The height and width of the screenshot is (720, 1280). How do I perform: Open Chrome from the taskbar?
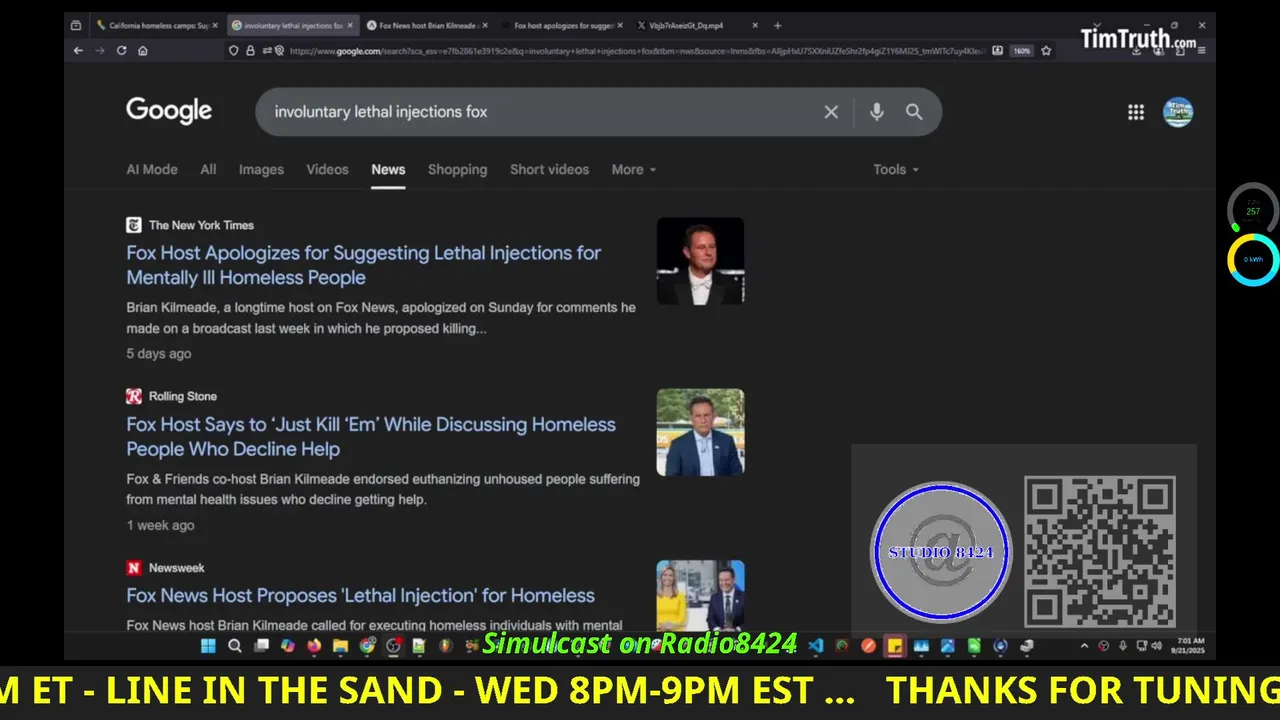pyautogui.click(x=367, y=646)
